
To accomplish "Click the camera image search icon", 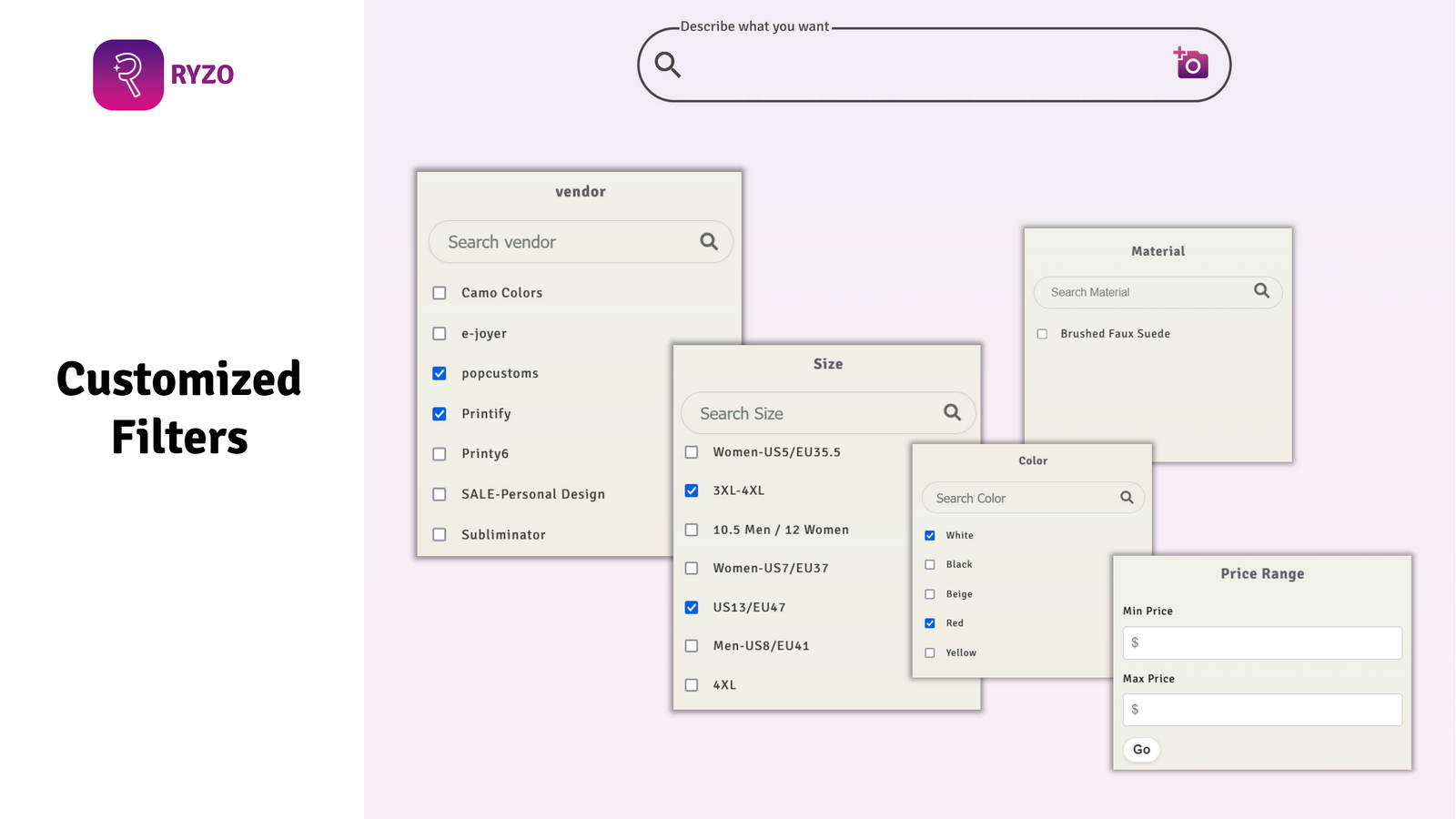I will coord(1191,64).
